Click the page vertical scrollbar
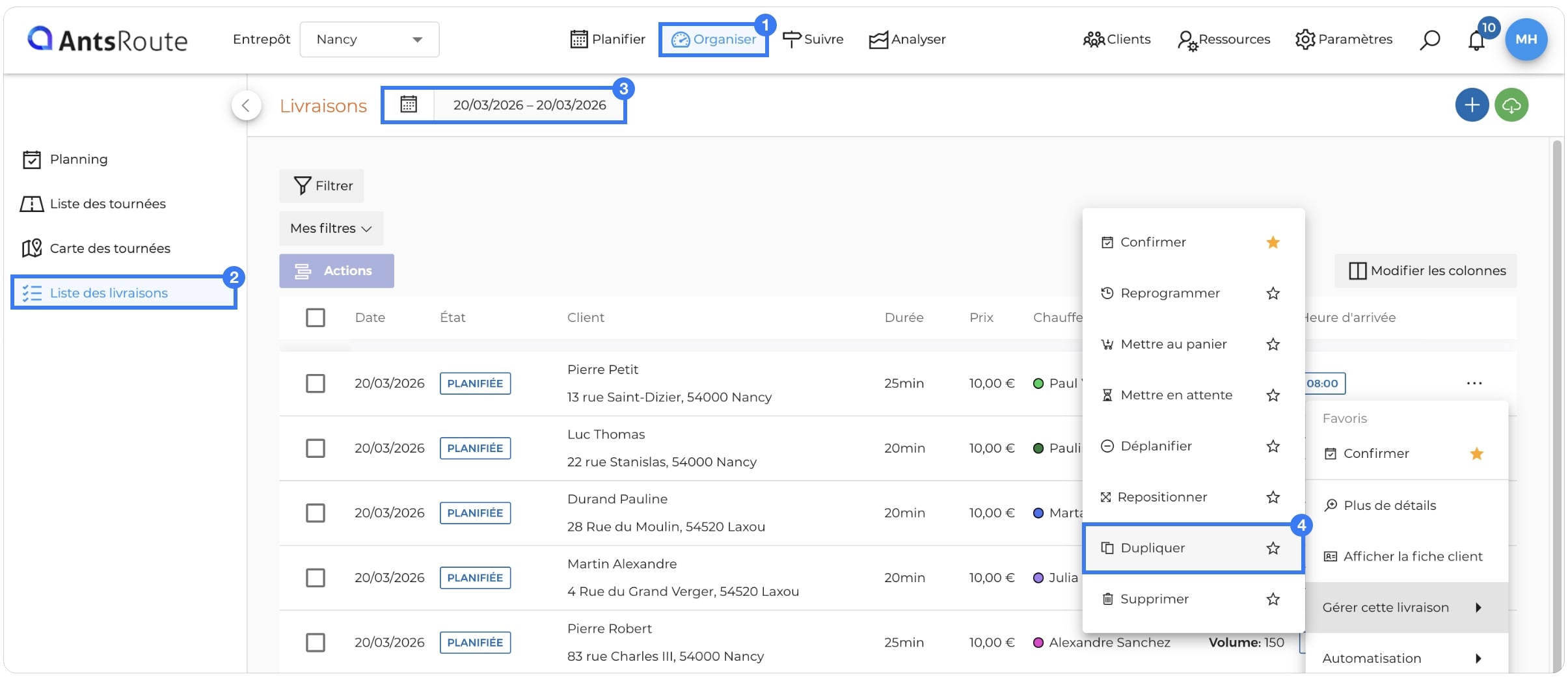The width and height of the screenshot is (1568, 681). click(x=1556, y=403)
